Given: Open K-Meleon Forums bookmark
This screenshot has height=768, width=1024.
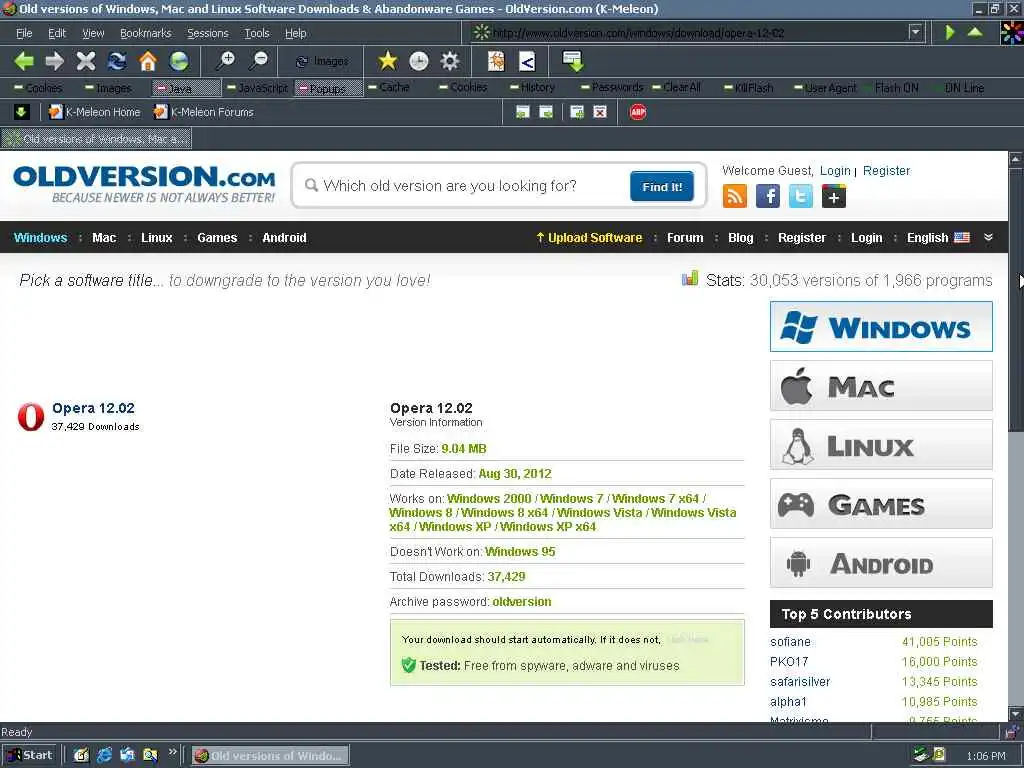Looking at the screenshot, I should pos(204,112).
